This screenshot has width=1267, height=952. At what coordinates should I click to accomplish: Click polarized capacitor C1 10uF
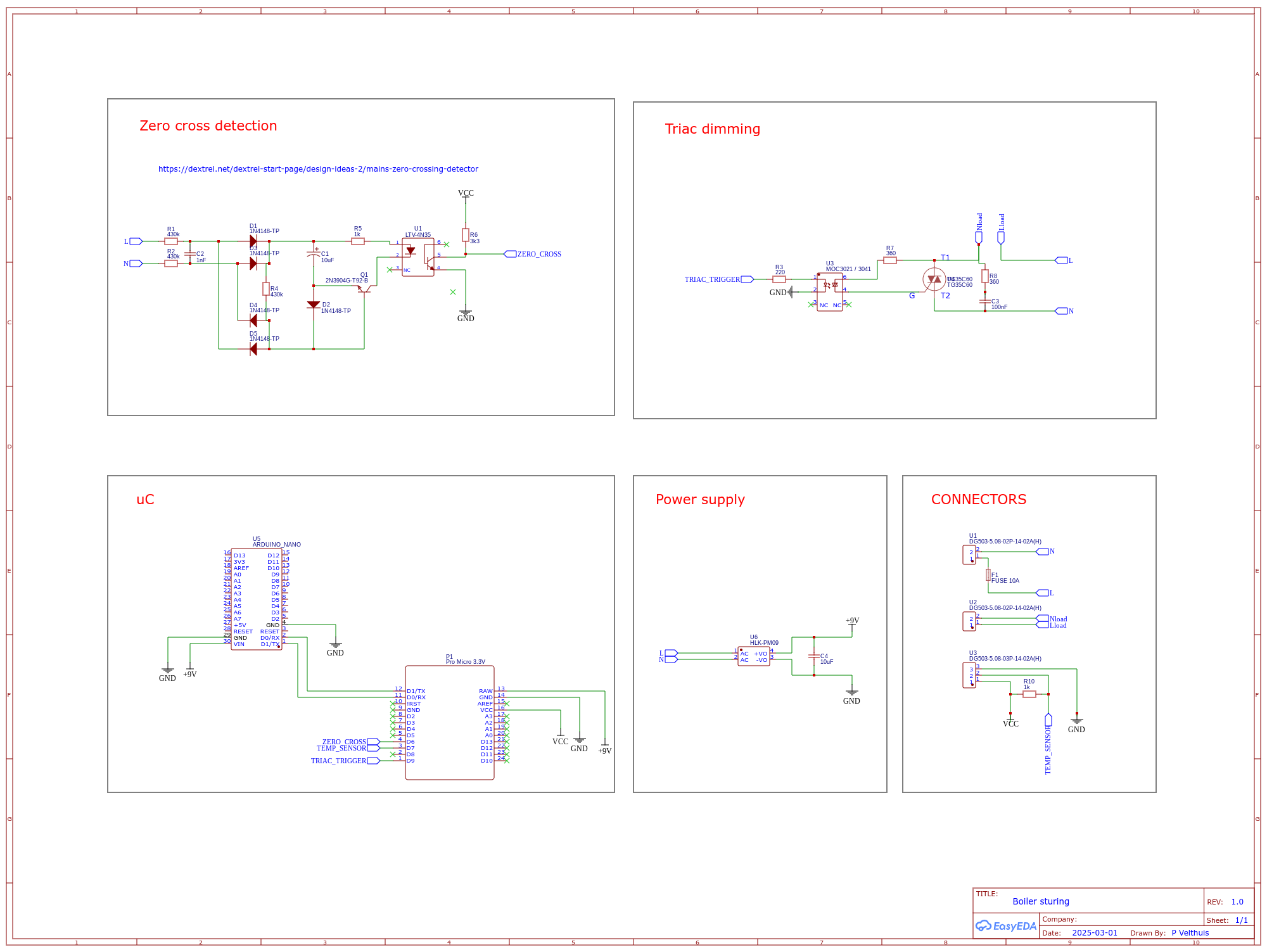314,254
